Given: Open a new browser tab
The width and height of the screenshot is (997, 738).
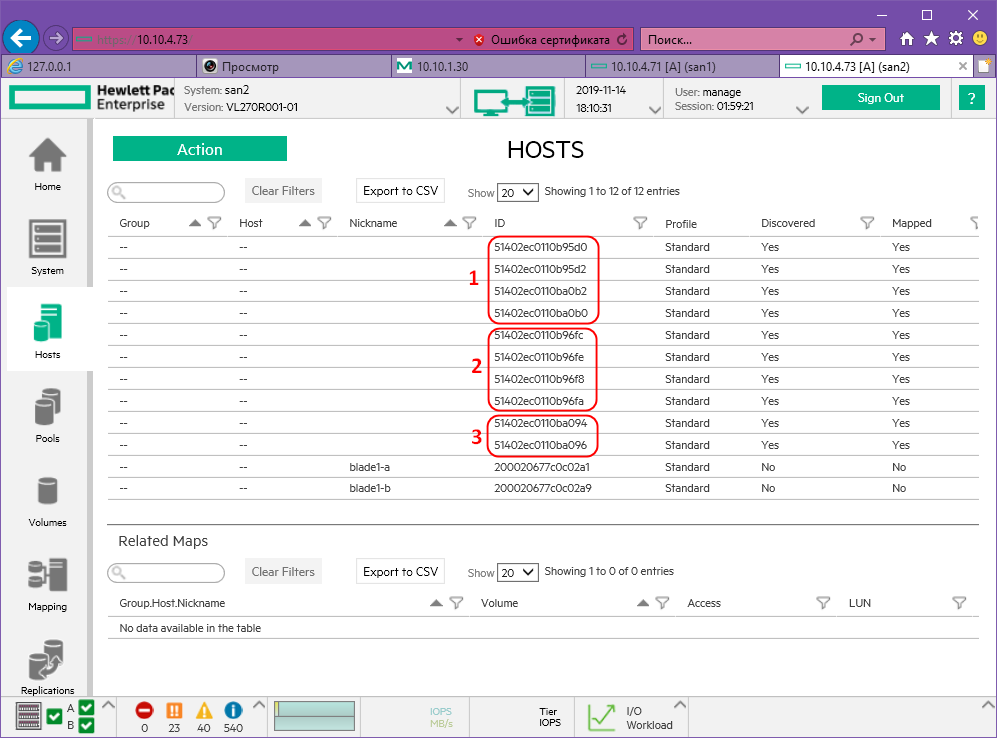Looking at the screenshot, I should 984,66.
